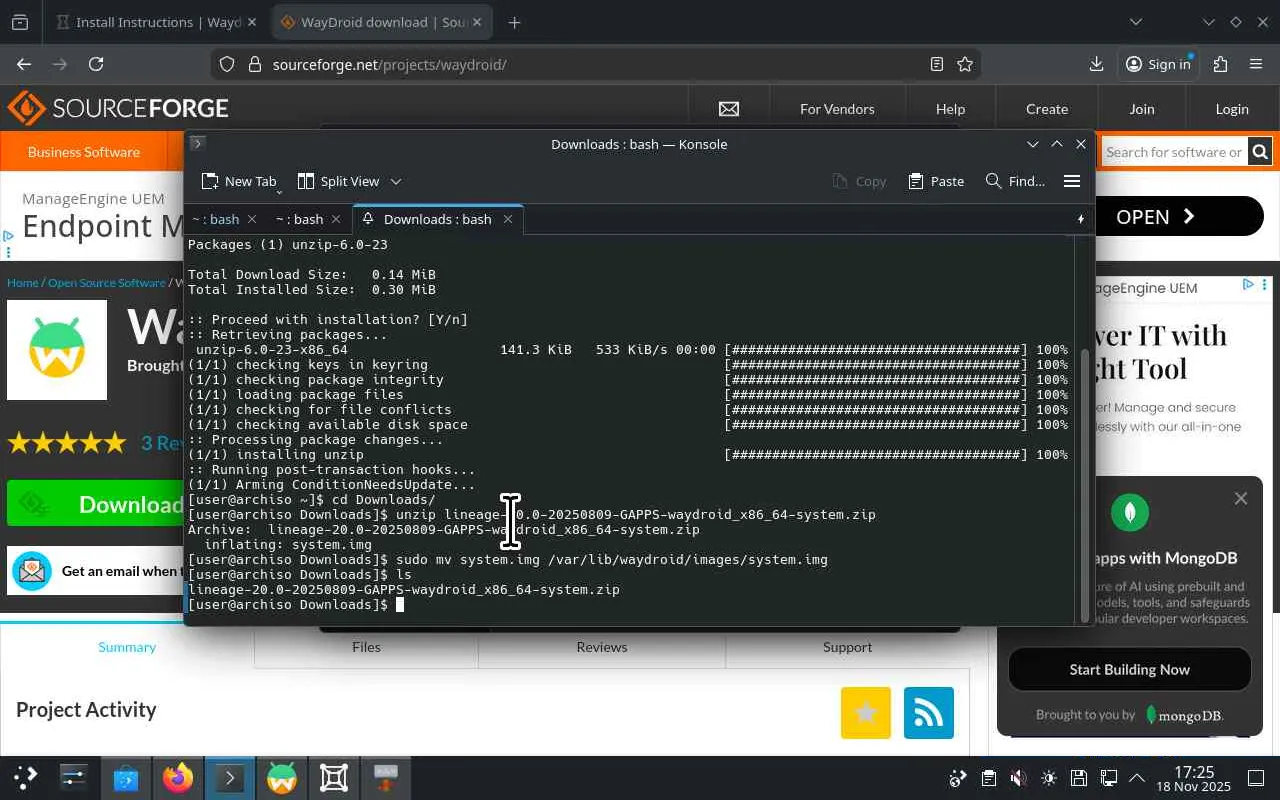Go back in the Firefox browser
Image resolution: width=1280 pixels, height=800 pixels.
[24, 64]
